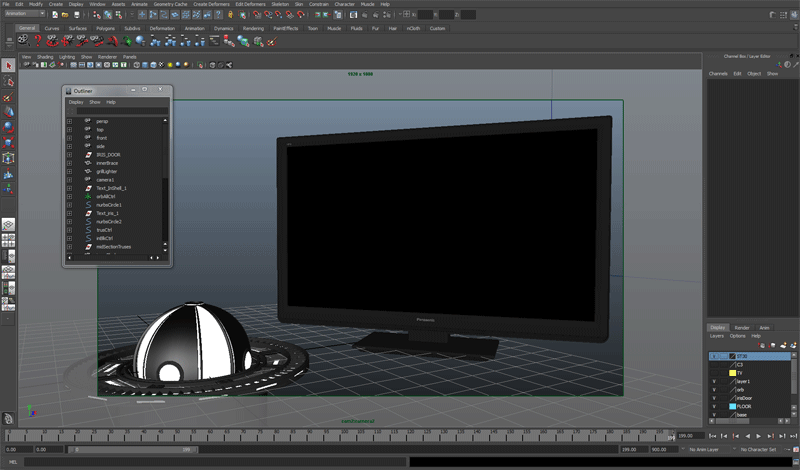Expand camera1 node in Outliner
The height and width of the screenshot is (470, 800).
(x=69, y=180)
